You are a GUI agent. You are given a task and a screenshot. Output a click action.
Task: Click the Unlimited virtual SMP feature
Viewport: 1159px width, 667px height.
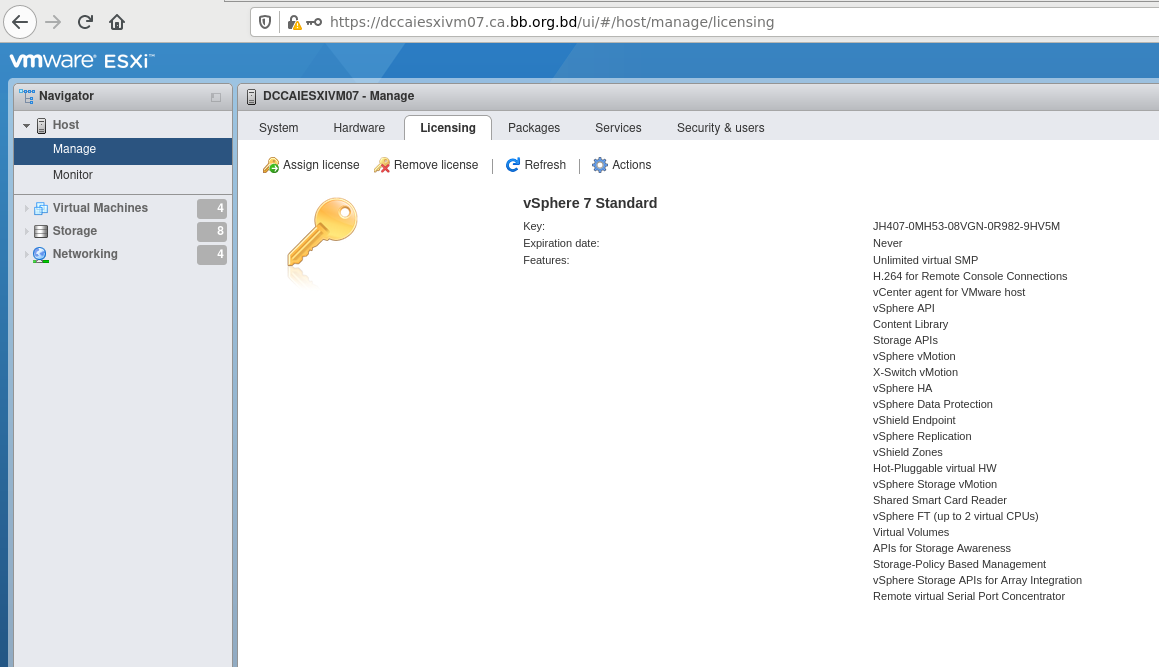point(925,260)
